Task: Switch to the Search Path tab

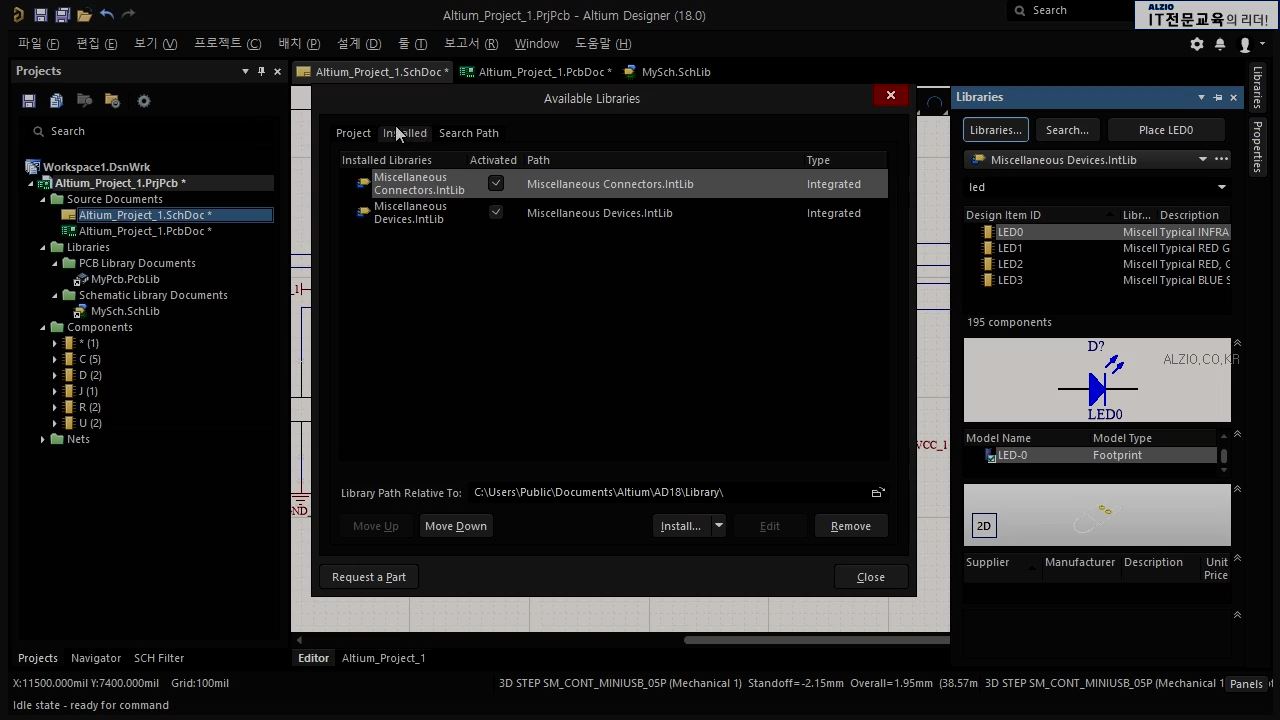Action: (x=468, y=133)
